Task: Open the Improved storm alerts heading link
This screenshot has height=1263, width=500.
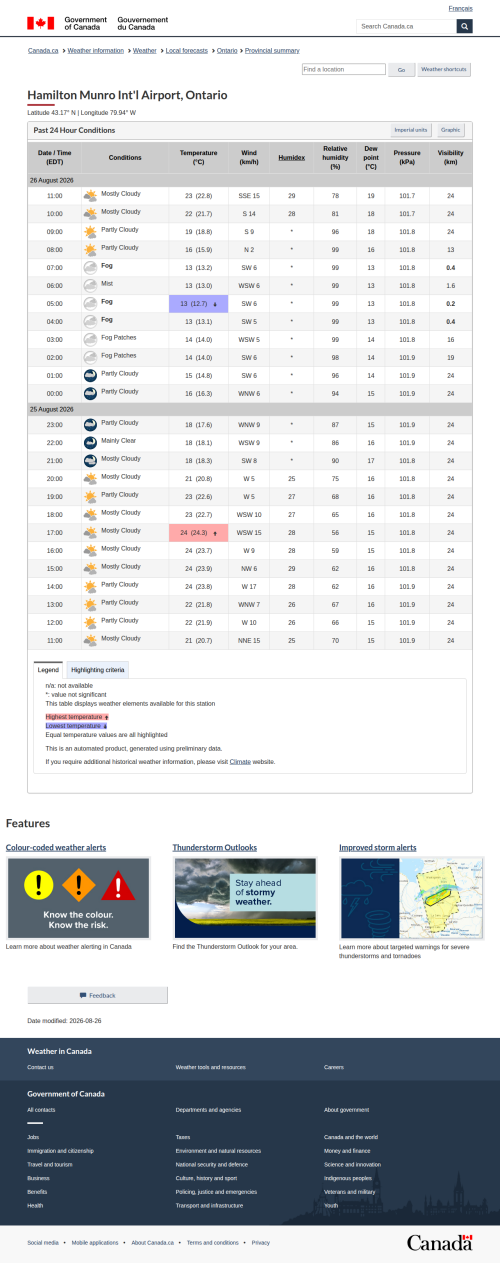Action: [378, 848]
